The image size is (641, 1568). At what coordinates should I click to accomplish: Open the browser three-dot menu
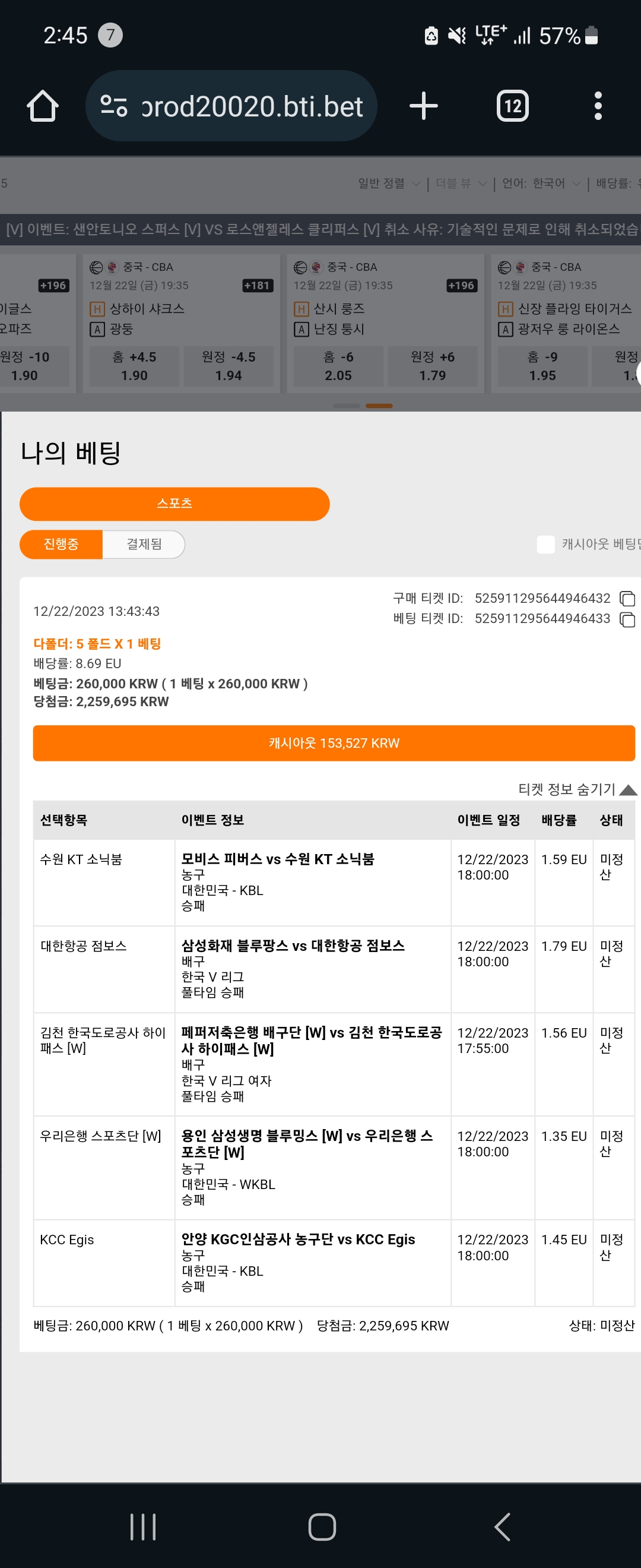coord(598,106)
